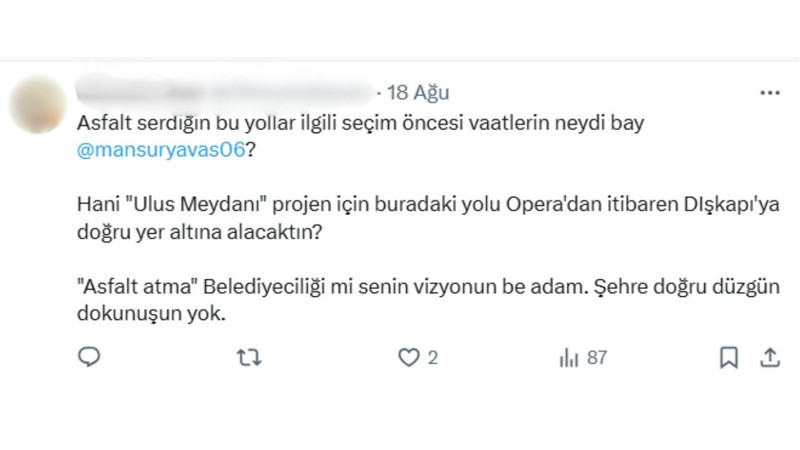Click the "18 Ağu" timestamp
This screenshot has width=800, height=450.
point(418,93)
